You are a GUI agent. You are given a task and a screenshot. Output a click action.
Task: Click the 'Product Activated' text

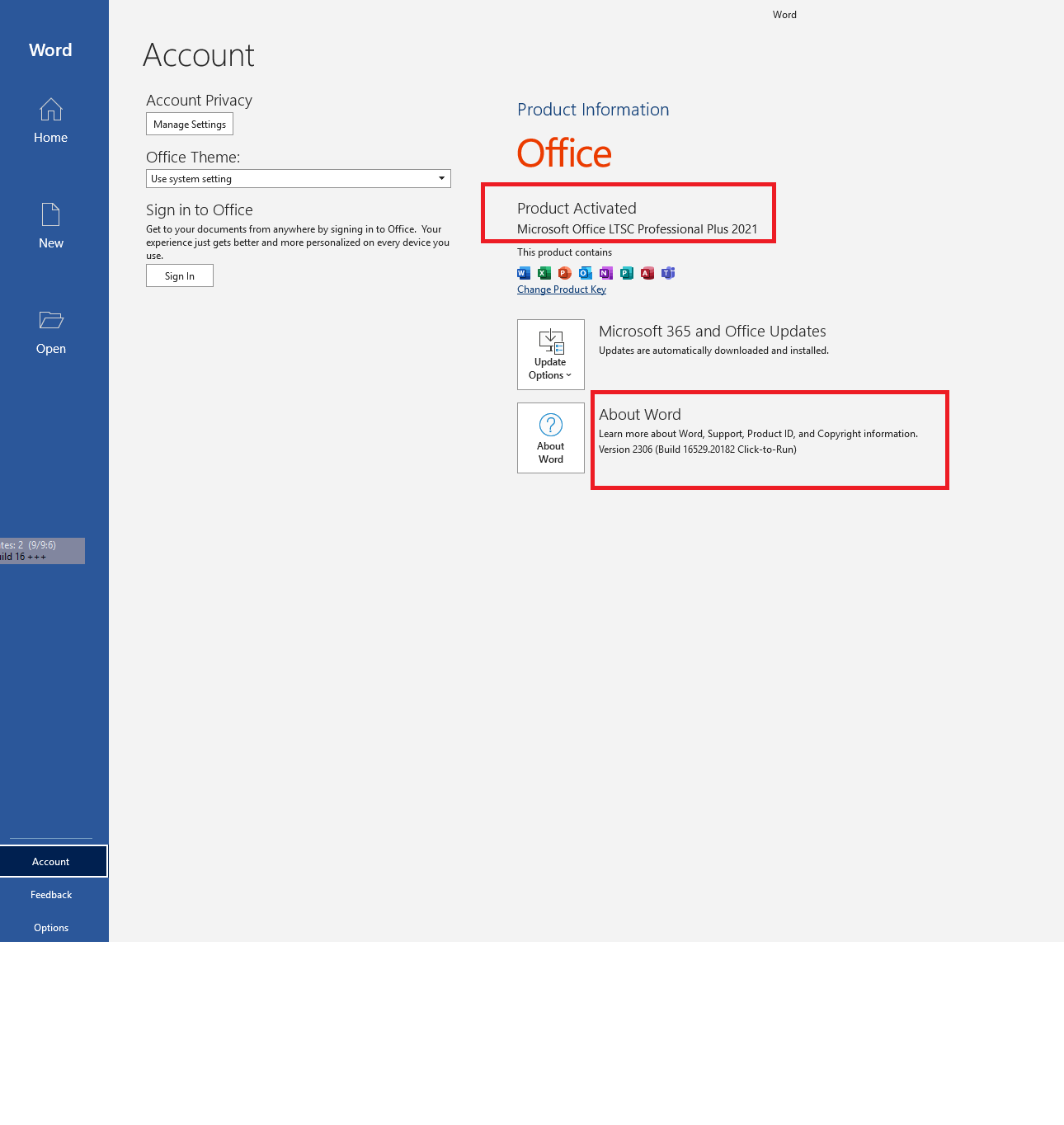[577, 209]
